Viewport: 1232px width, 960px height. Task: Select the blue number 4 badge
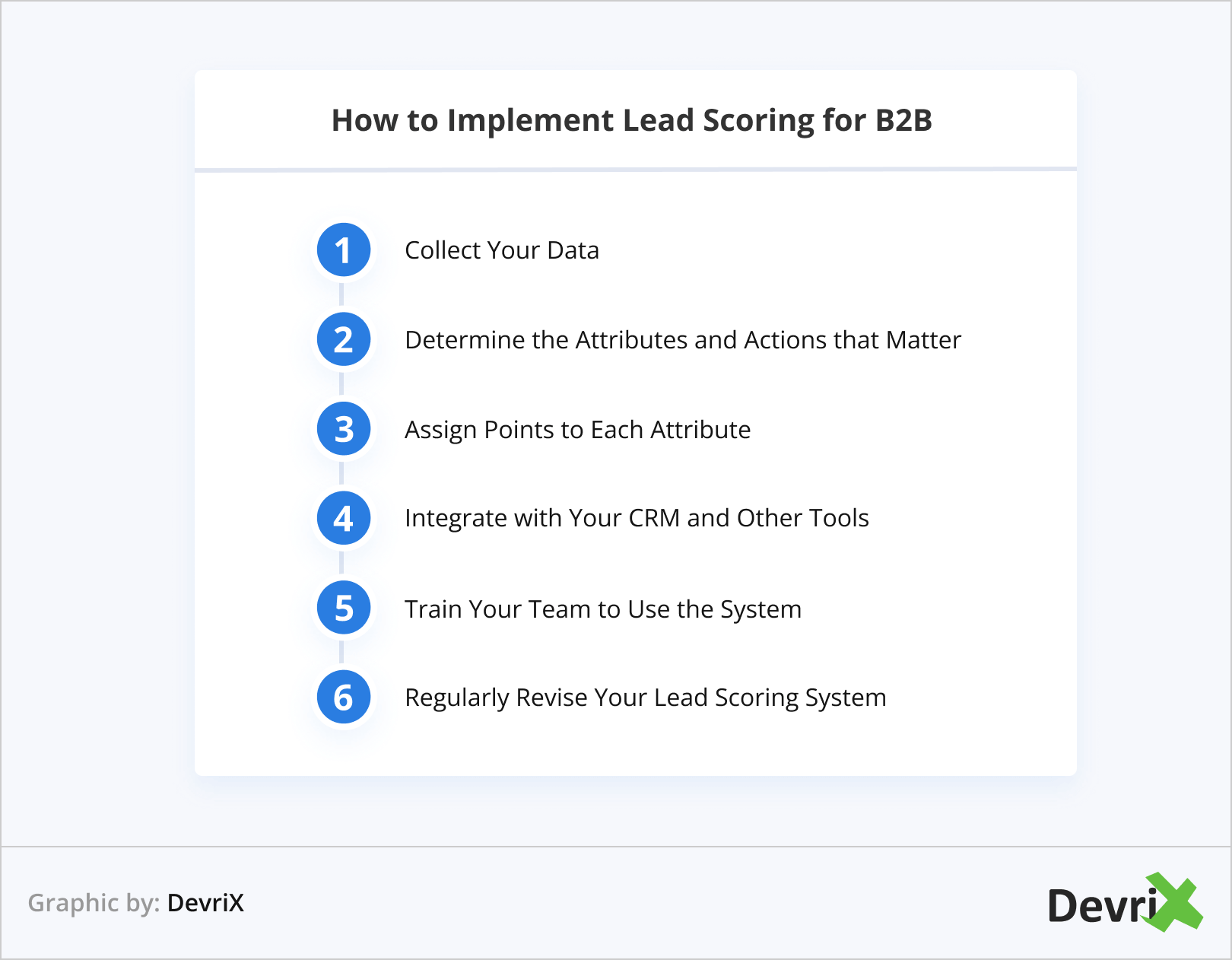click(344, 518)
